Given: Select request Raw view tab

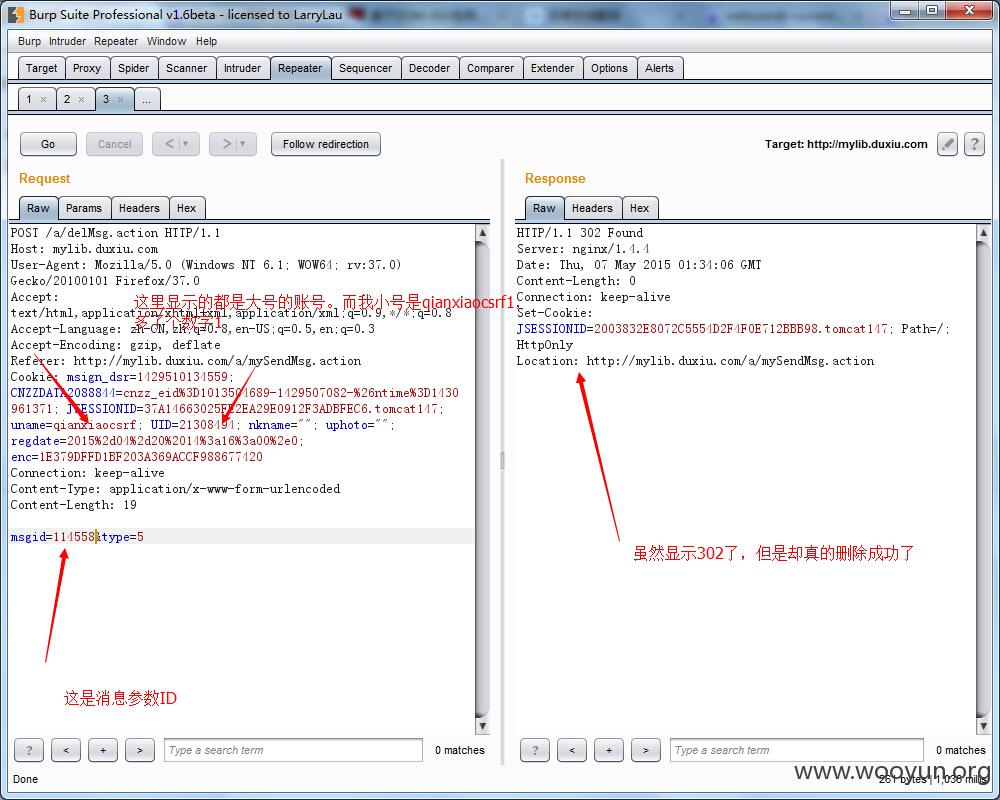Looking at the screenshot, I should [x=38, y=208].
